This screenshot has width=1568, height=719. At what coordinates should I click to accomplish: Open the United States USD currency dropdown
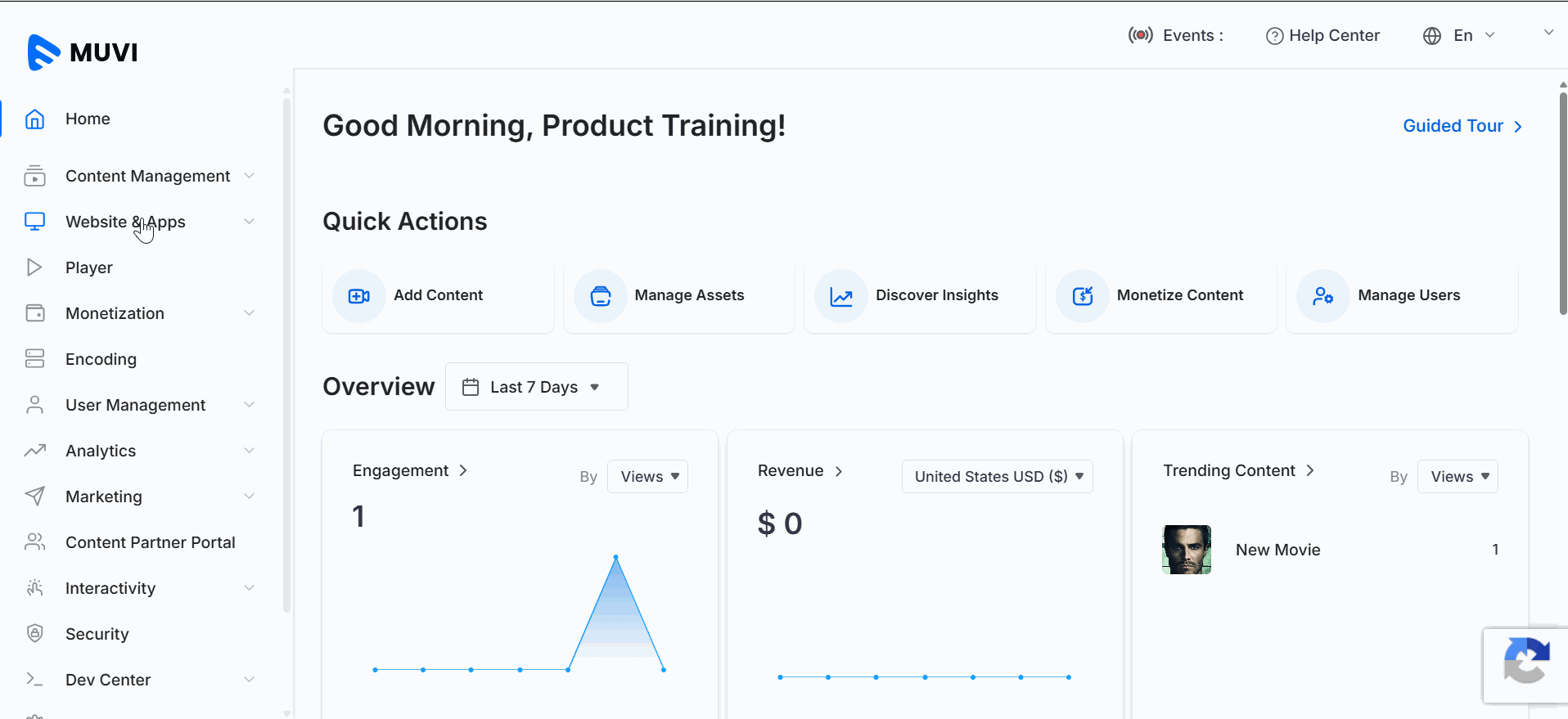(x=997, y=477)
